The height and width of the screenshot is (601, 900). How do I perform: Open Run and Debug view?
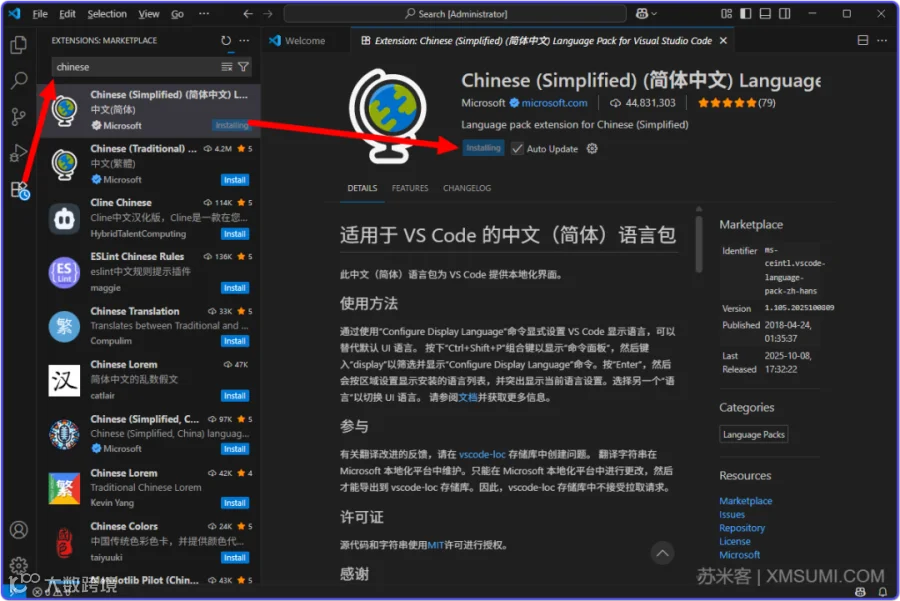point(18,153)
